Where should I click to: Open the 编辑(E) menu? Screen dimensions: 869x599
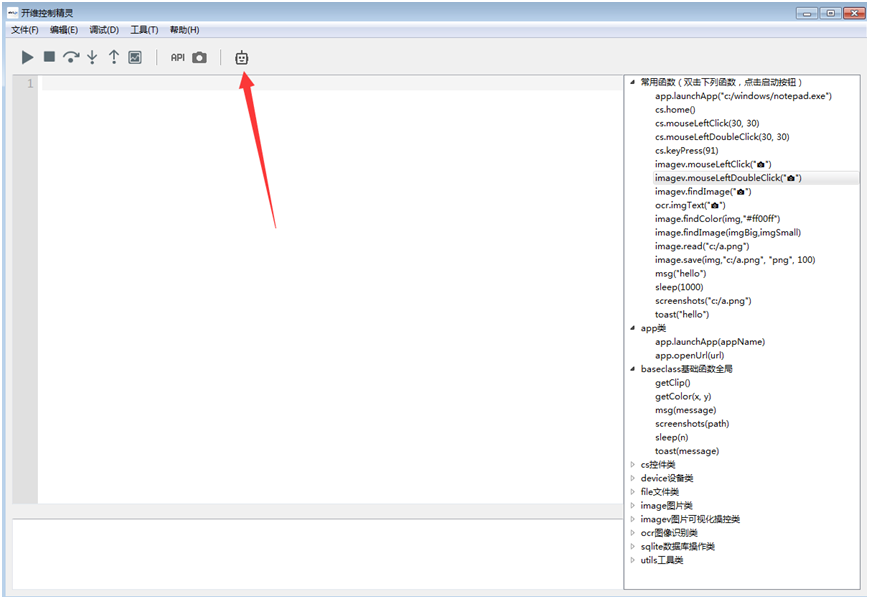tap(64, 30)
